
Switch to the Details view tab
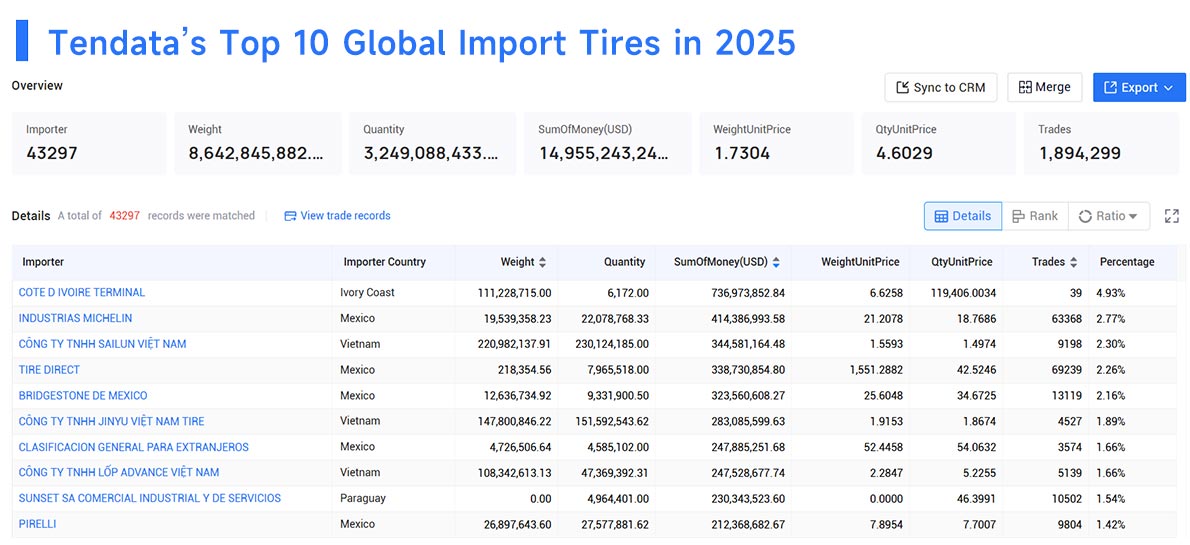(x=962, y=216)
